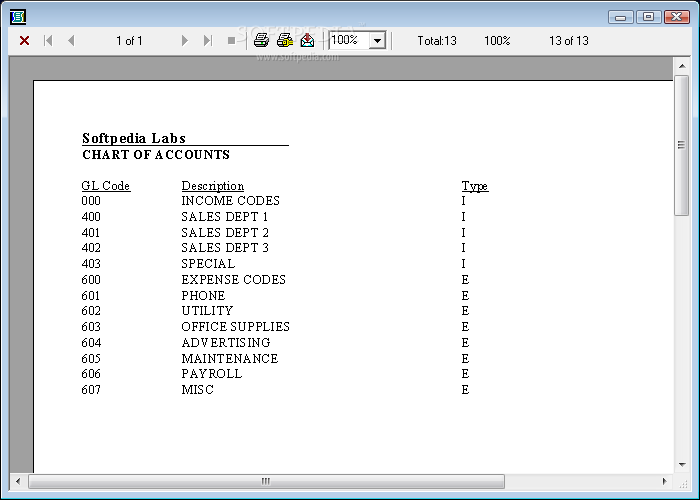The width and height of the screenshot is (700, 500).
Task: Print the Chart of Accounts report
Action: 262,41
